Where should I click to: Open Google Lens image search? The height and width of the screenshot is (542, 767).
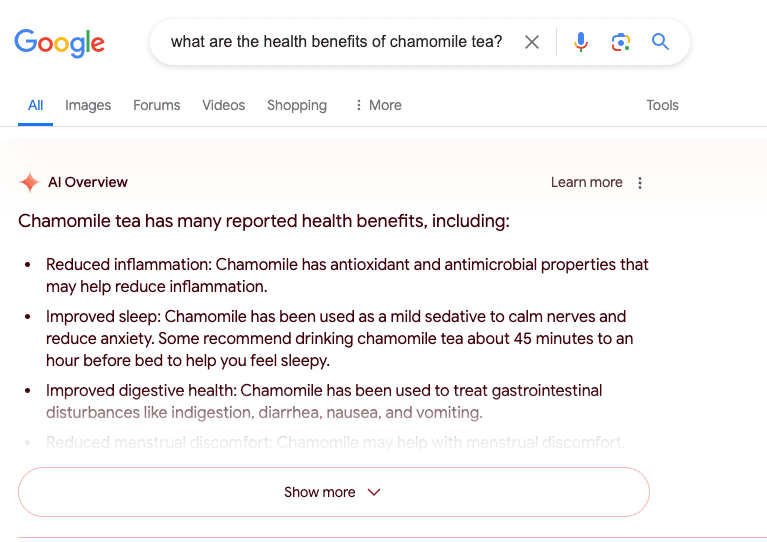pyautogui.click(x=621, y=42)
